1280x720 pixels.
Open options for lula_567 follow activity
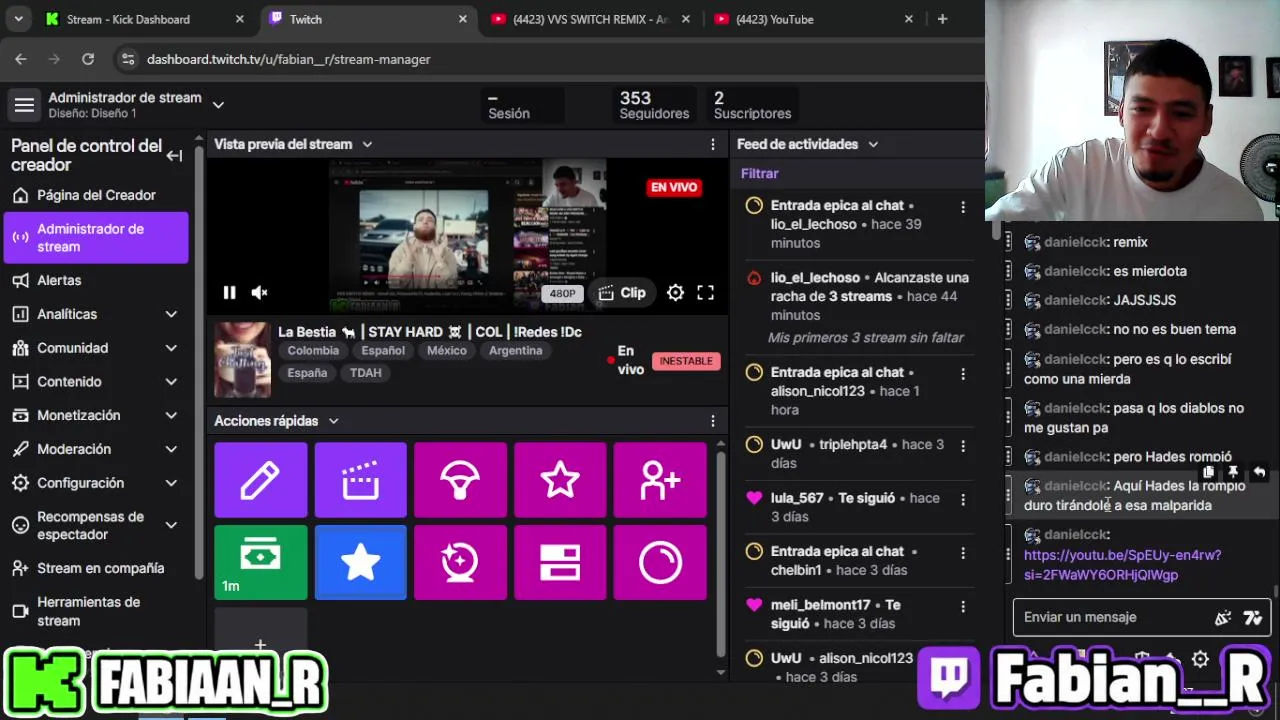click(963, 499)
